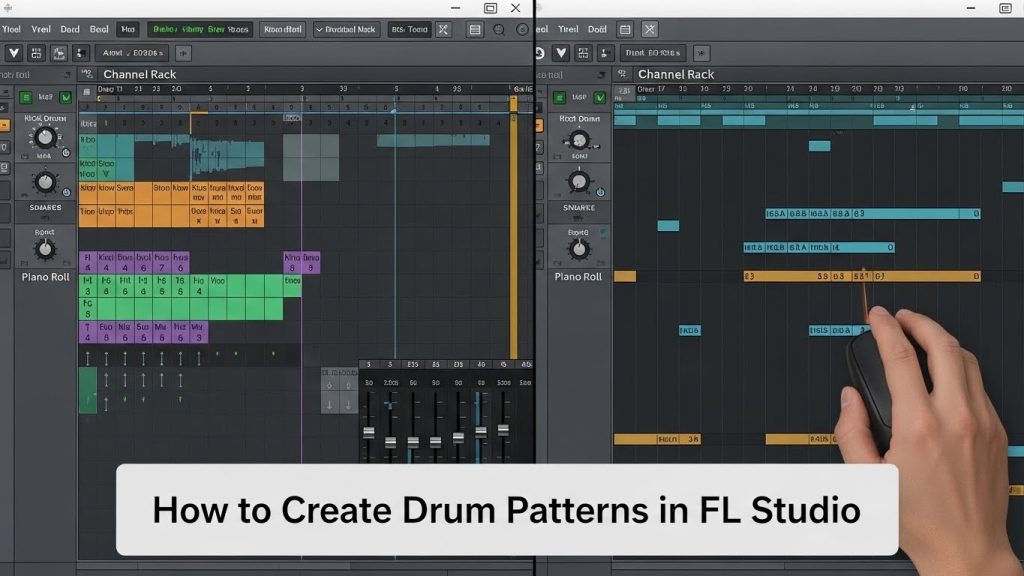Select the Tool menu in the menu bar

tap(12, 29)
